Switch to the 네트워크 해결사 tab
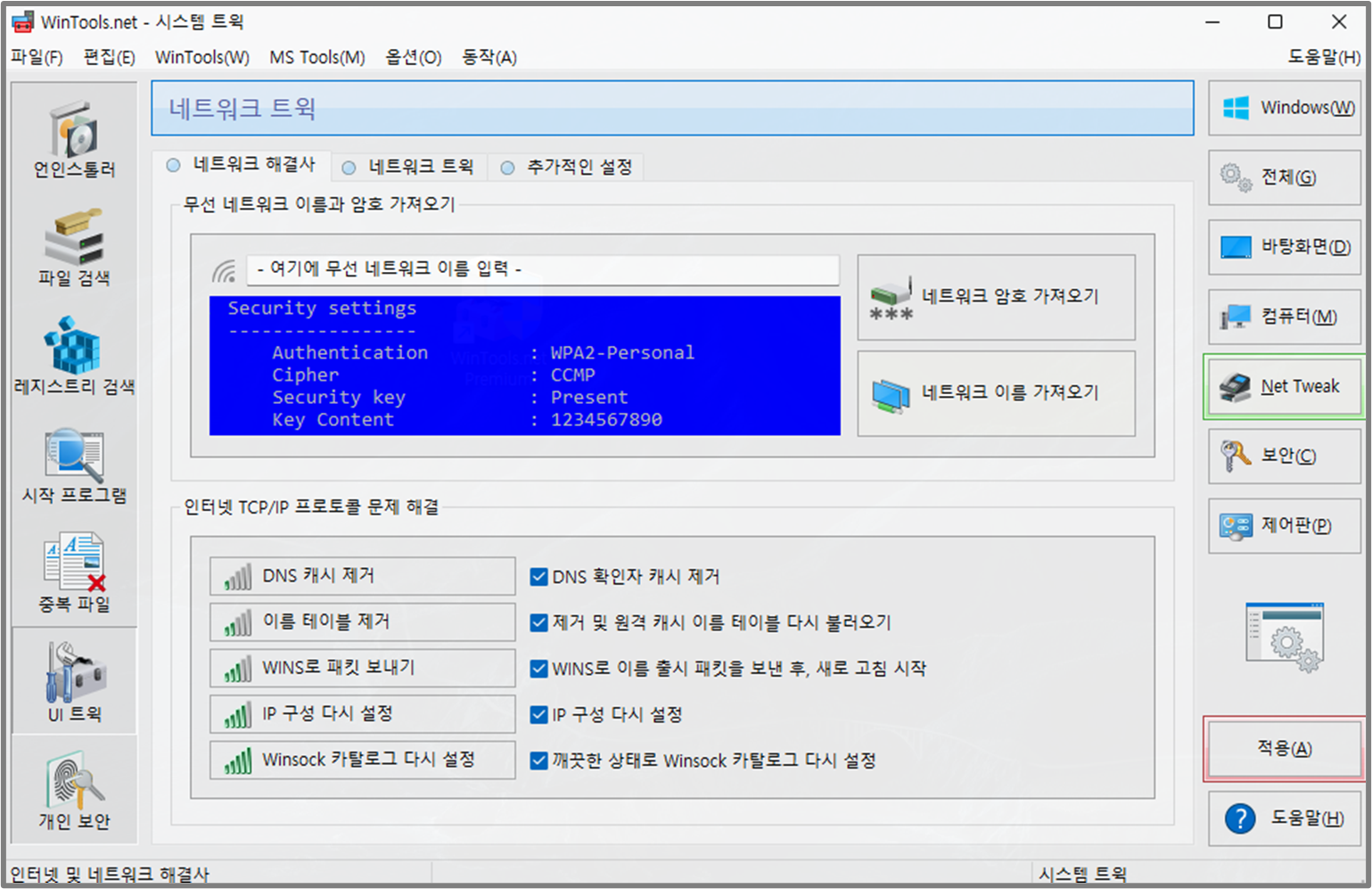The width and height of the screenshot is (1372, 889). [x=242, y=165]
